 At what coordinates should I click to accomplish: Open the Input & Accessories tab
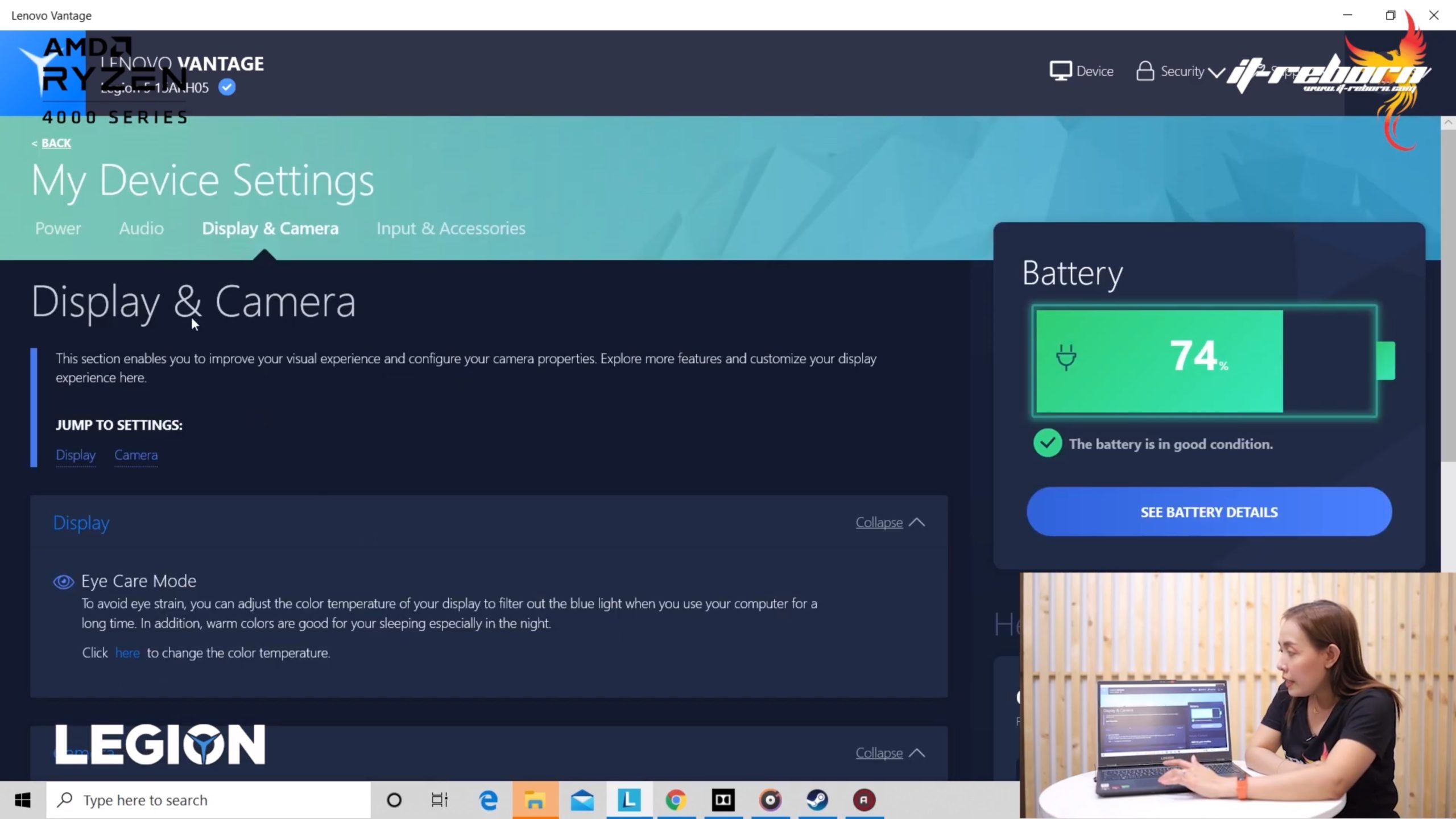click(450, 229)
